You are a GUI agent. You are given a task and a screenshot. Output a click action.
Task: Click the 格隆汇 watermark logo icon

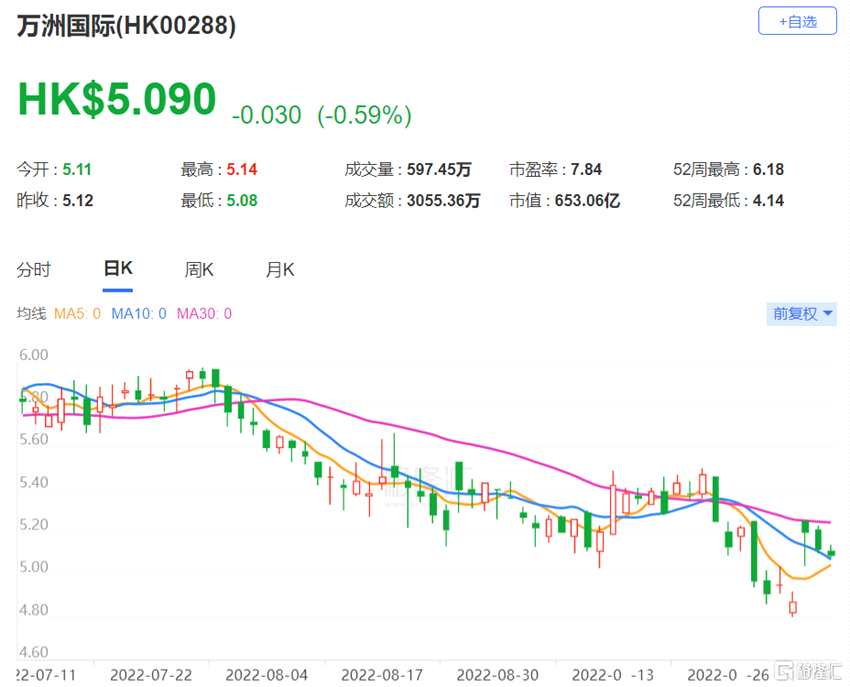click(x=784, y=671)
